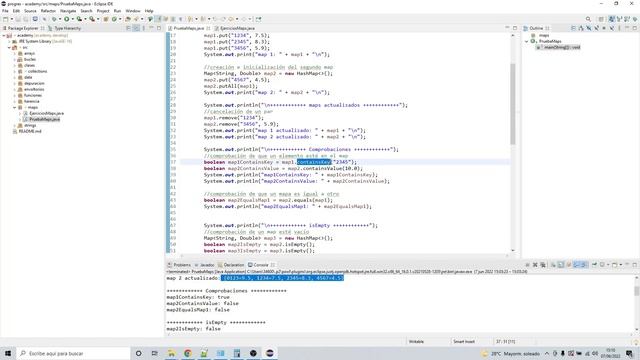The height and width of the screenshot is (360, 640).
Task: Open File Explorer from the taskbar
Action: pyautogui.click(x=171, y=353)
